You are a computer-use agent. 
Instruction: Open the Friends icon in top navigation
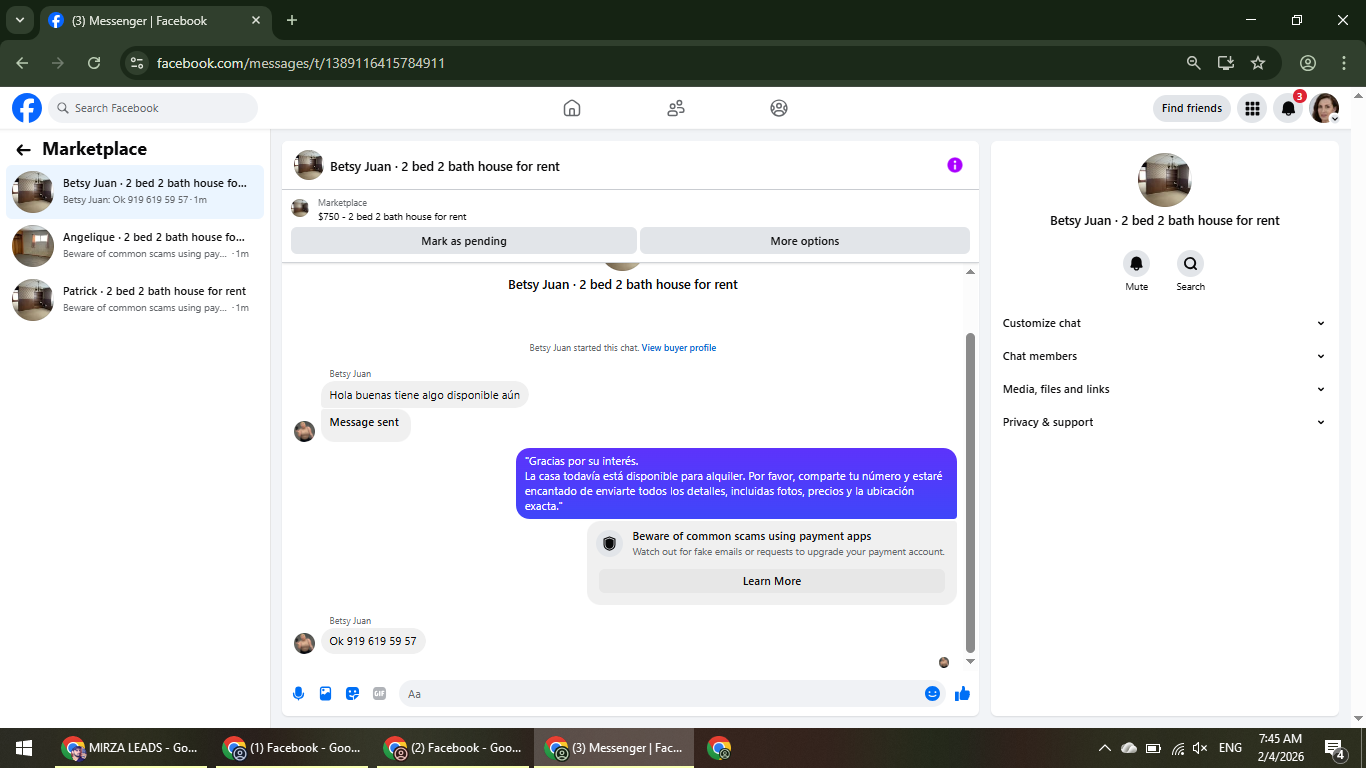coord(676,108)
